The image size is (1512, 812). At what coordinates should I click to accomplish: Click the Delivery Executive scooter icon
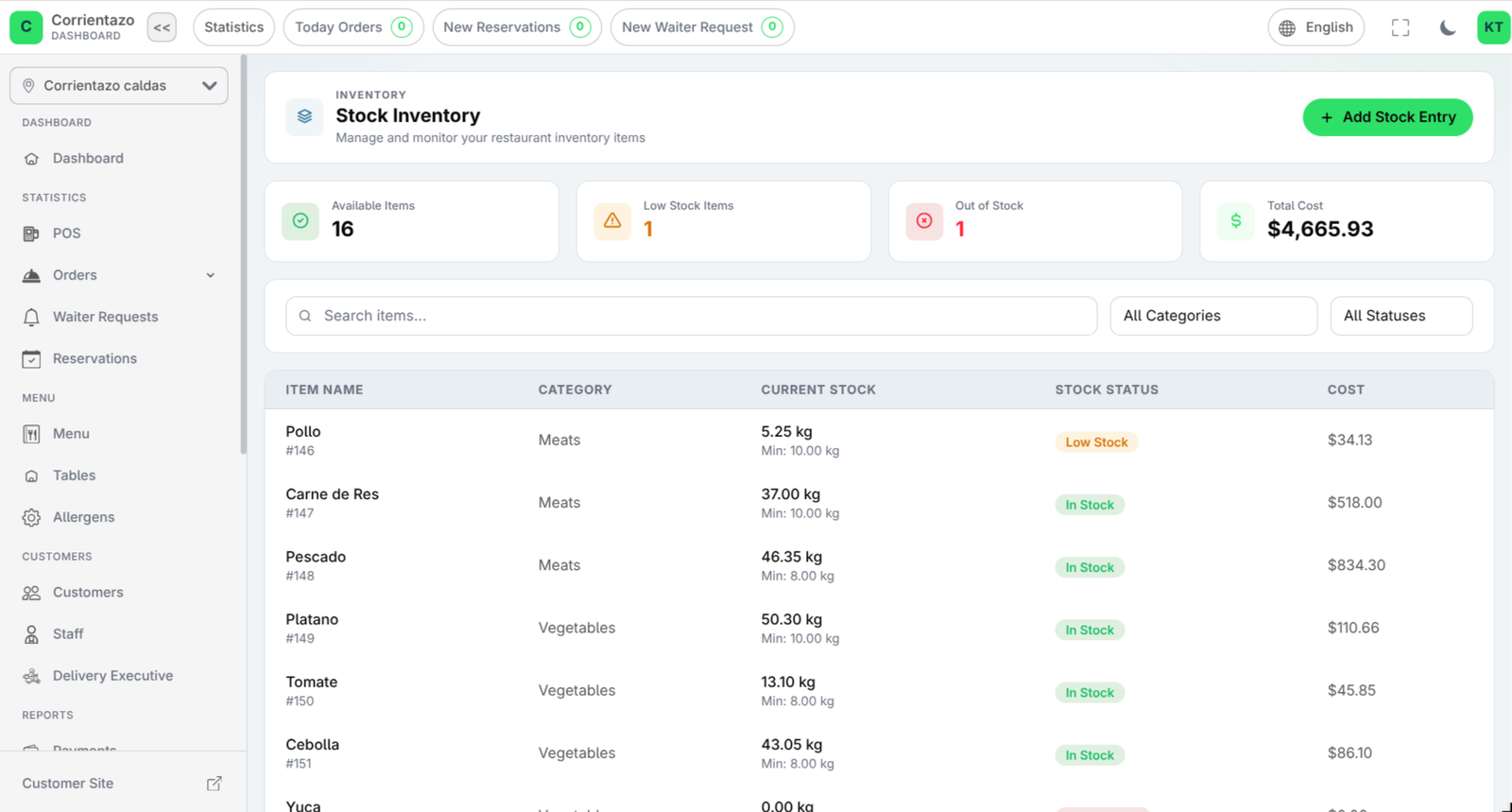[x=31, y=676]
